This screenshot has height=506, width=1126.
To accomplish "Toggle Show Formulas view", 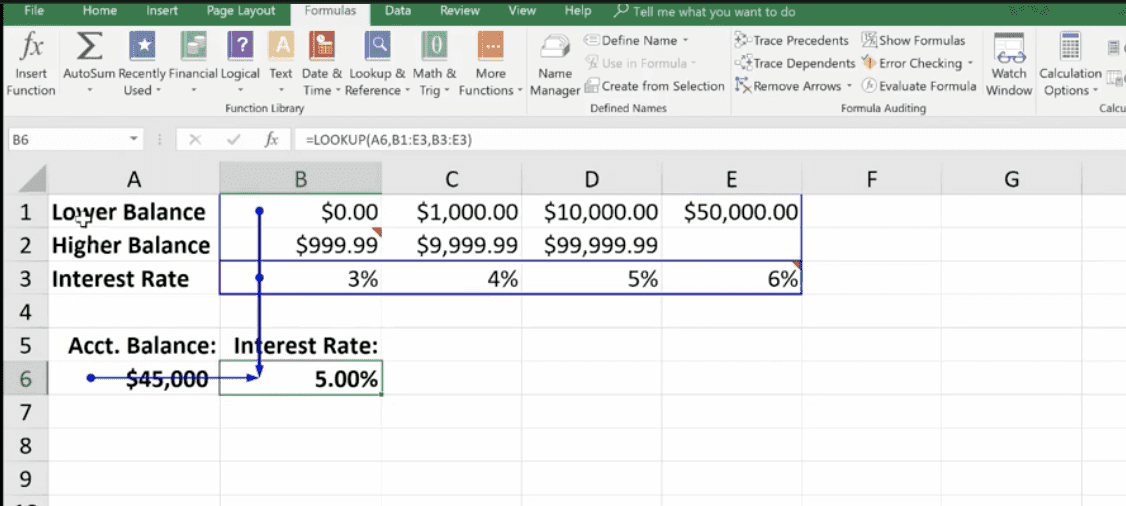I will click(913, 41).
